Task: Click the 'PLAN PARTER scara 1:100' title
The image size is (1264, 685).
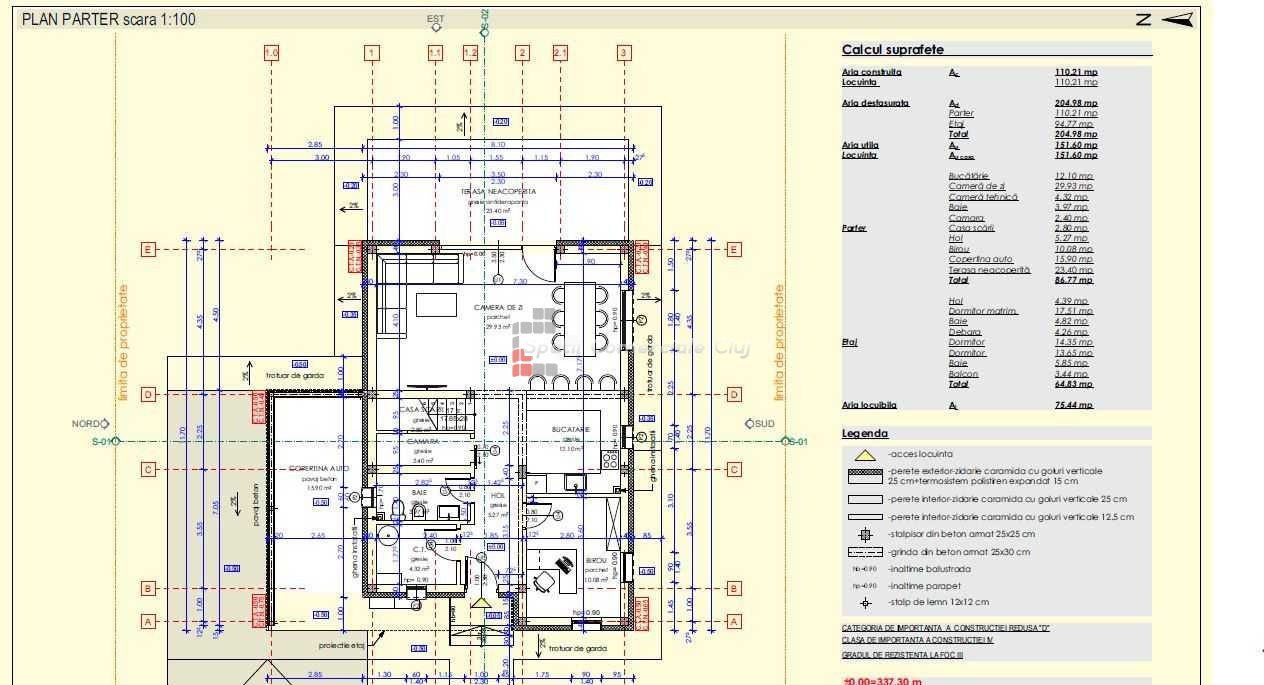Action: pyautogui.click(x=109, y=19)
